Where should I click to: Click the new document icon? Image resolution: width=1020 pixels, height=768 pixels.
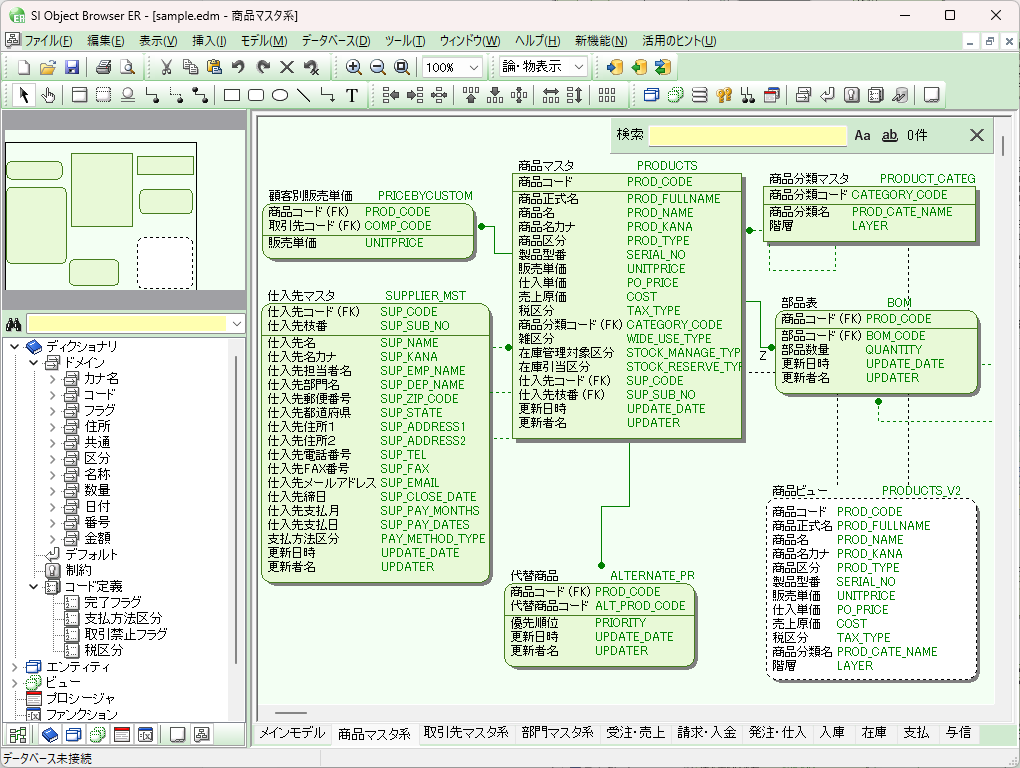click(24, 67)
